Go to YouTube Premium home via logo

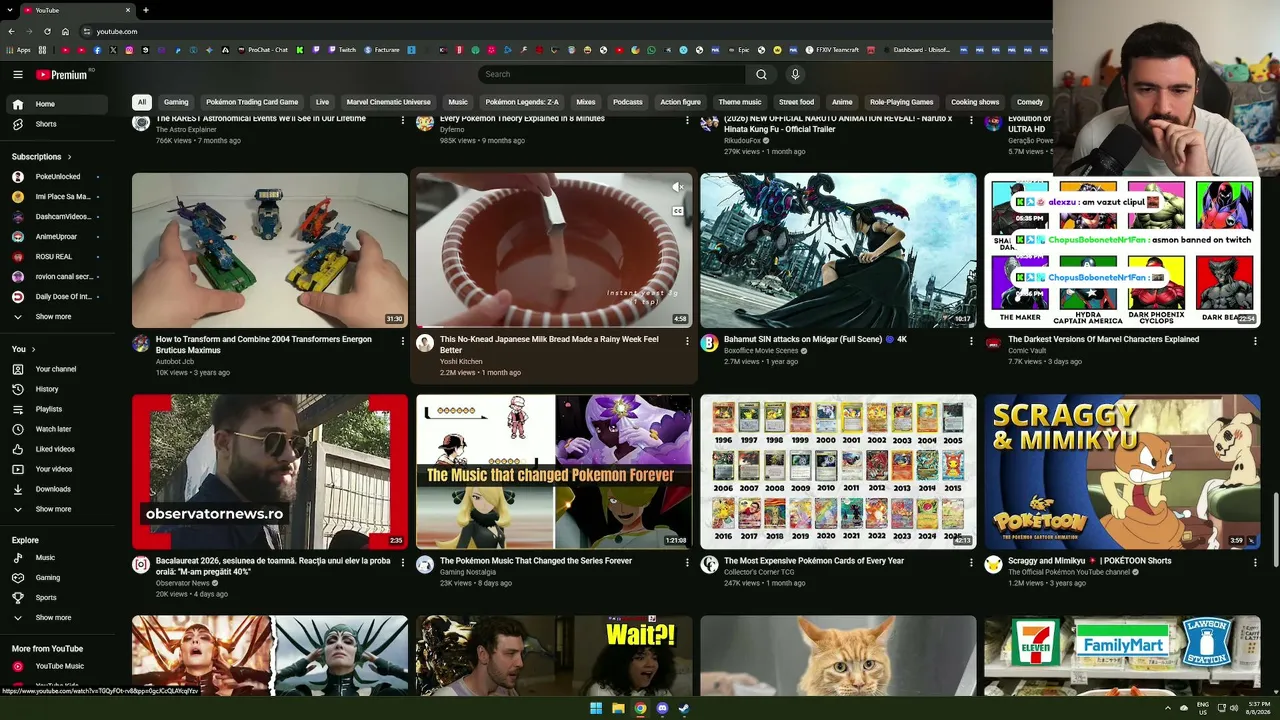[x=62, y=74]
